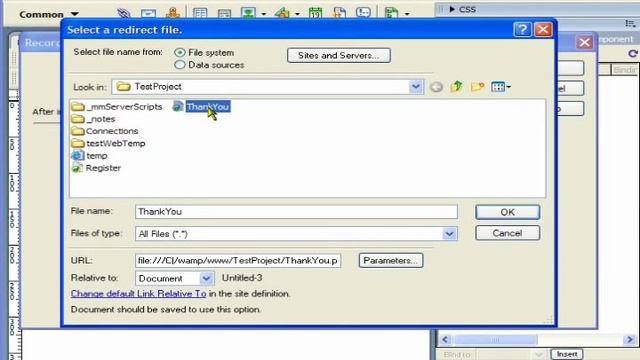
Task: Insert Date using calendar icon
Action: tap(315, 13)
